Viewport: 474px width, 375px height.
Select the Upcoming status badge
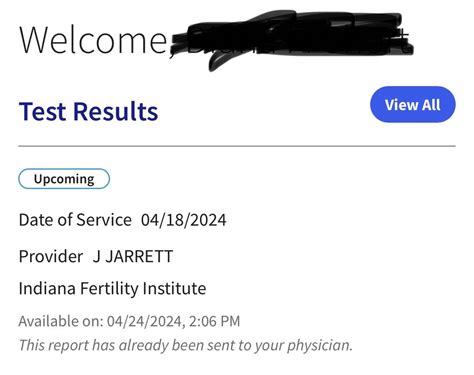tap(64, 179)
